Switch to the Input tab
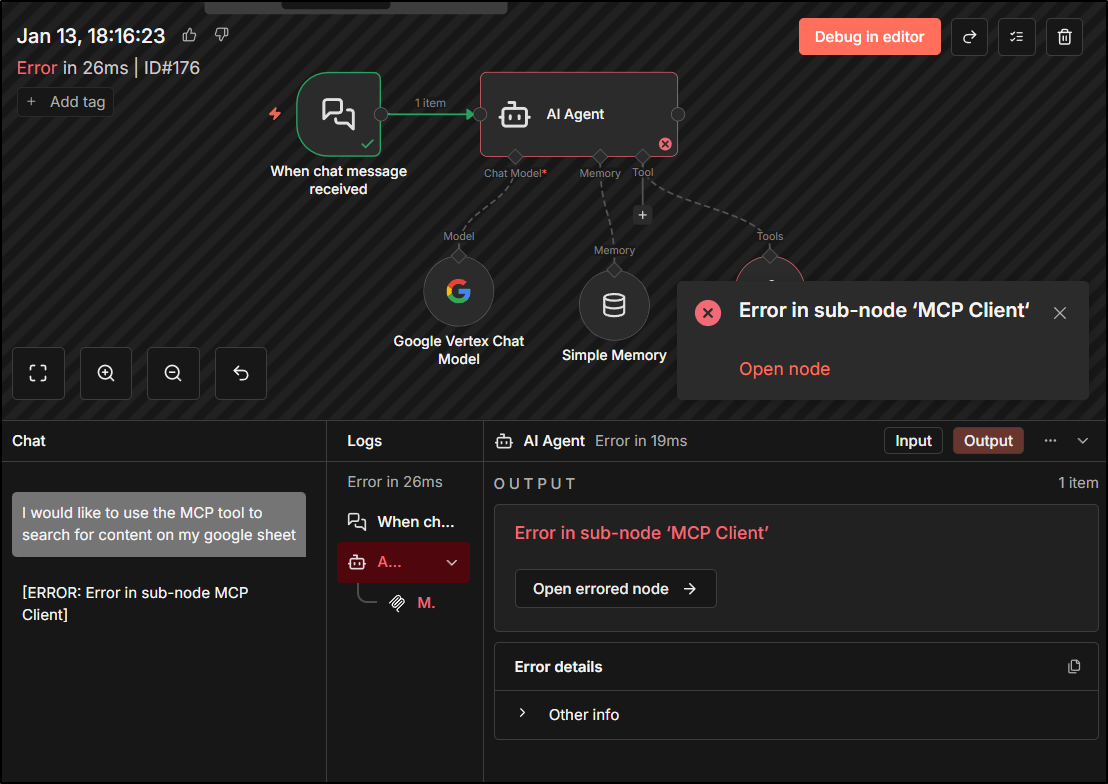Screen dimensions: 1108x784 click(913, 441)
